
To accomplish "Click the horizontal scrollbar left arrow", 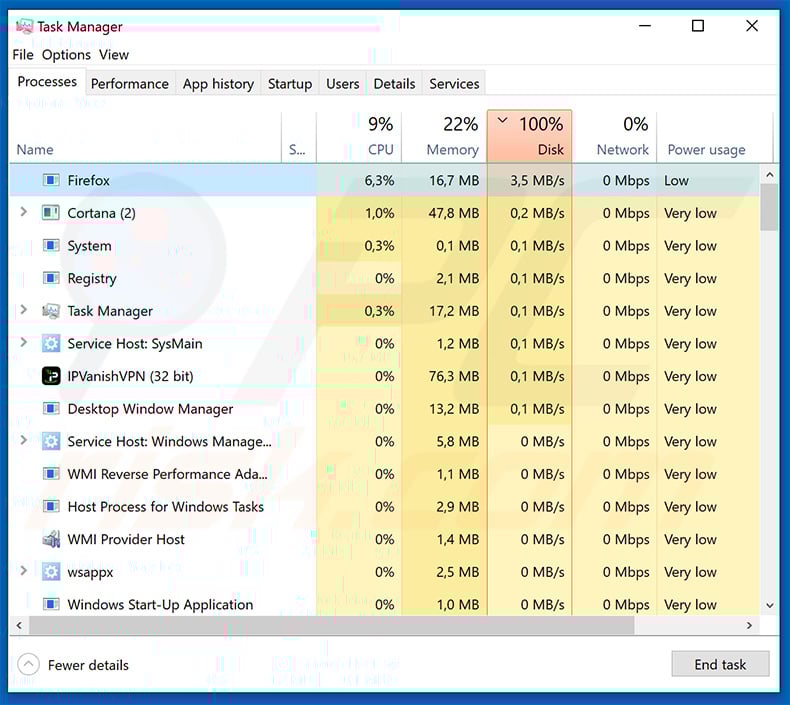I will (x=19, y=625).
